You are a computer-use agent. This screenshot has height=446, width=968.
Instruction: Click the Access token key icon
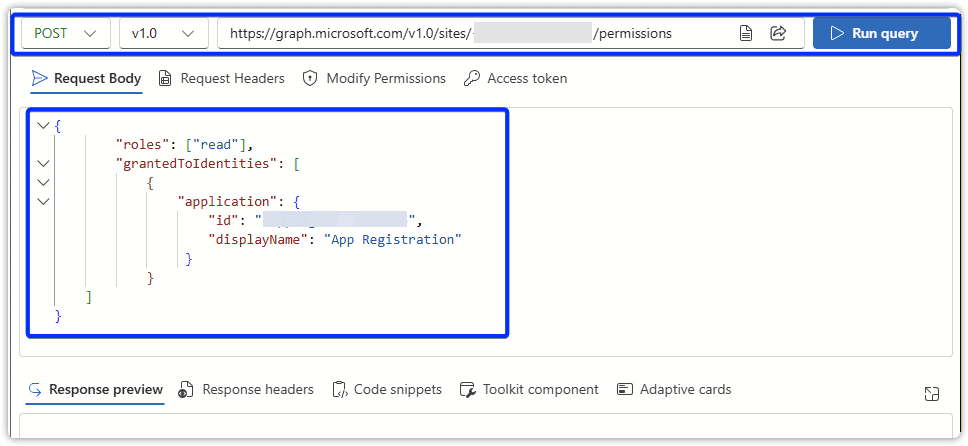click(x=472, y=78)
